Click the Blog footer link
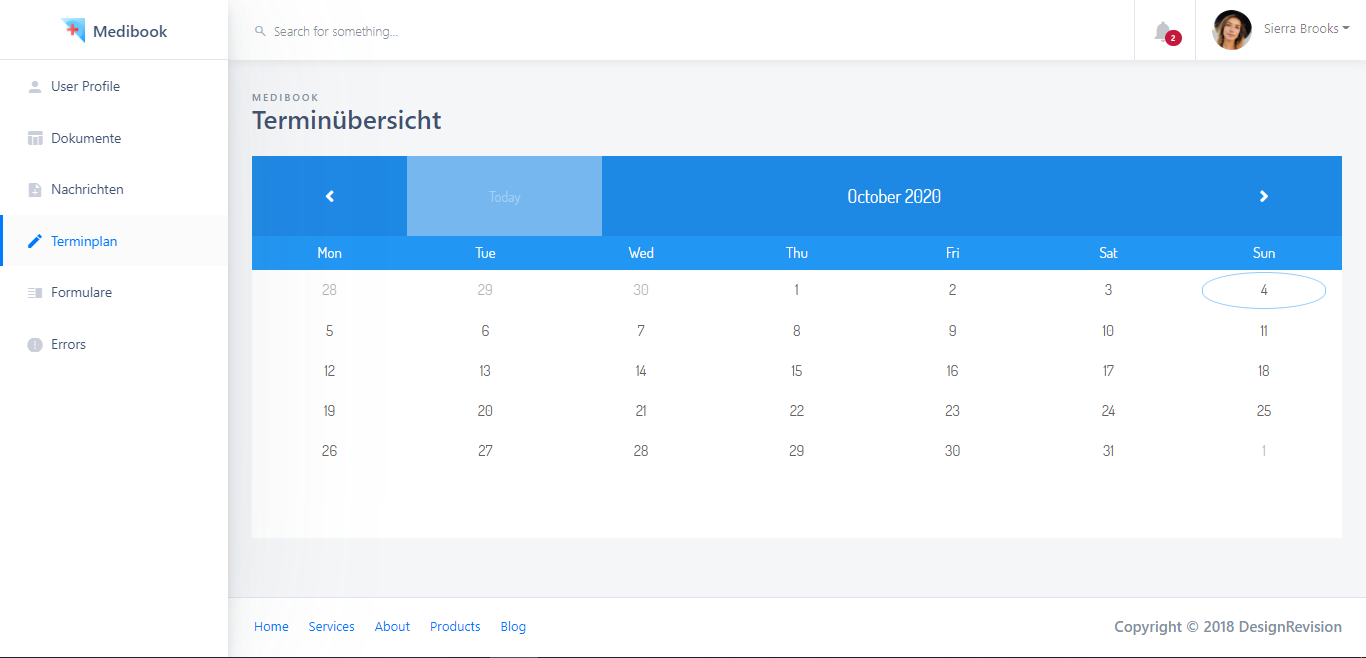The image size is (1366, 658). click(513, 627)
